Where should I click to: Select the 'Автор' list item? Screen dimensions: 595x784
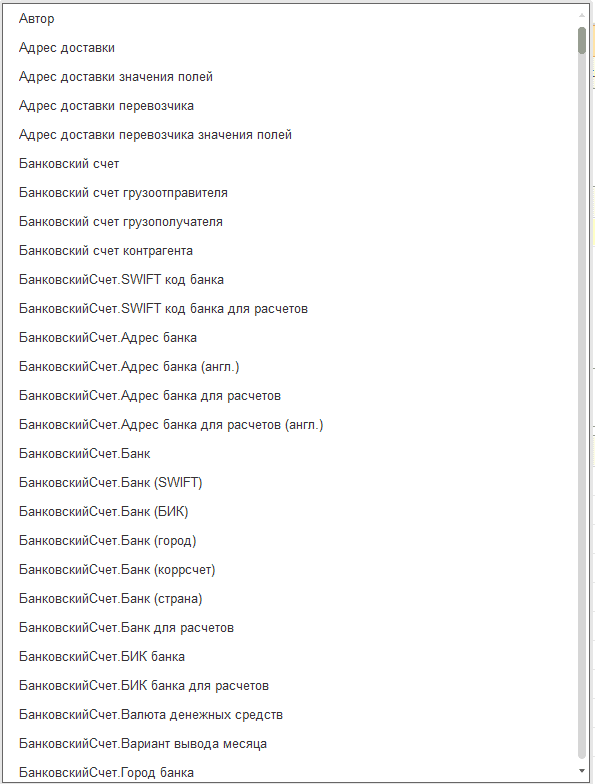[290, 18]
